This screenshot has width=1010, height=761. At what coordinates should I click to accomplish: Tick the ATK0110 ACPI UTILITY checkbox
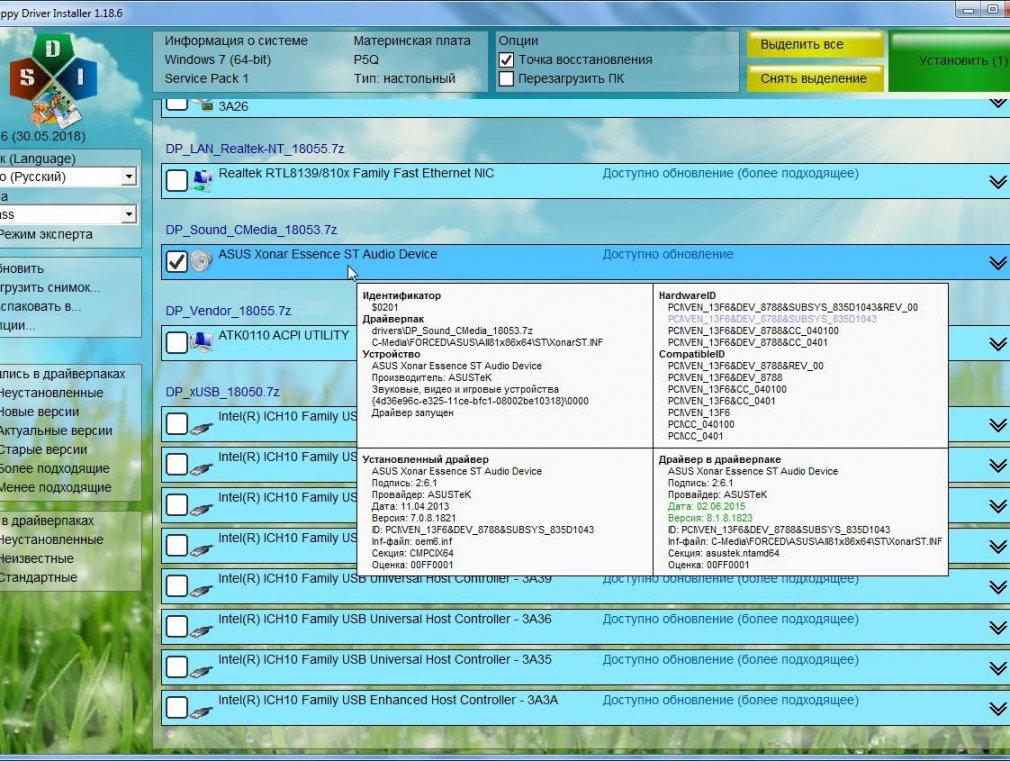click(x=176, y=342)
